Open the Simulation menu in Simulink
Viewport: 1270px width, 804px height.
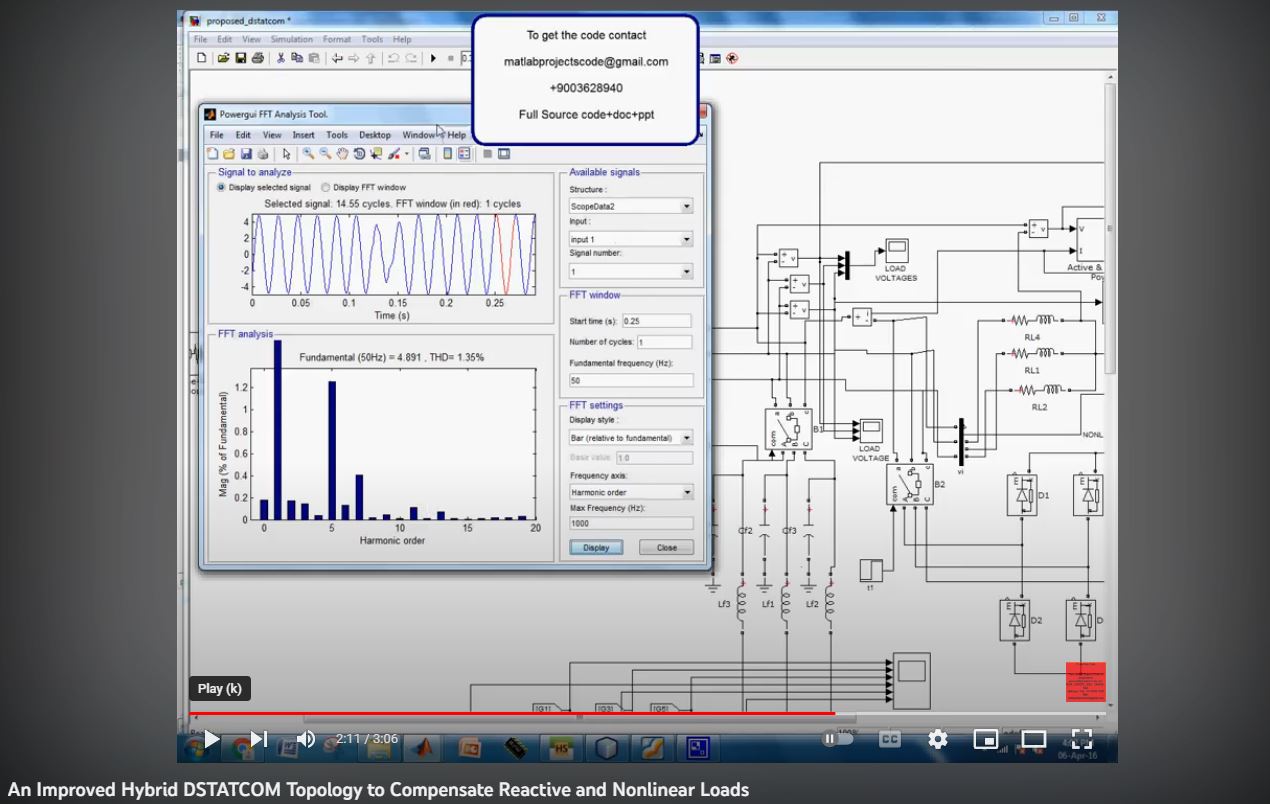(x=291, y=39)
